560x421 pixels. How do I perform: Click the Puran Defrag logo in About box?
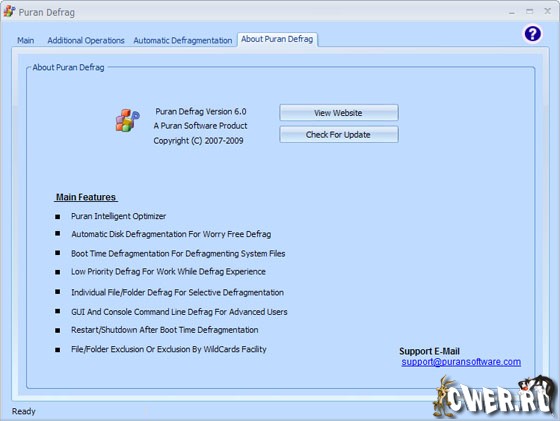[128, 120]
